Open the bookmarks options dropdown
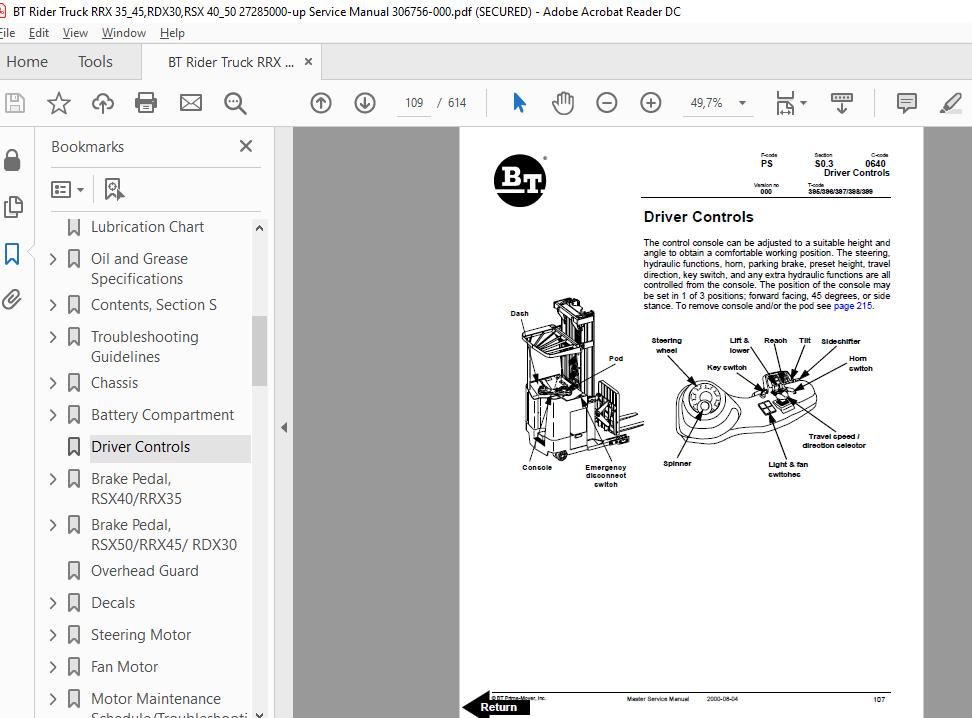 [x=67, y=190]
